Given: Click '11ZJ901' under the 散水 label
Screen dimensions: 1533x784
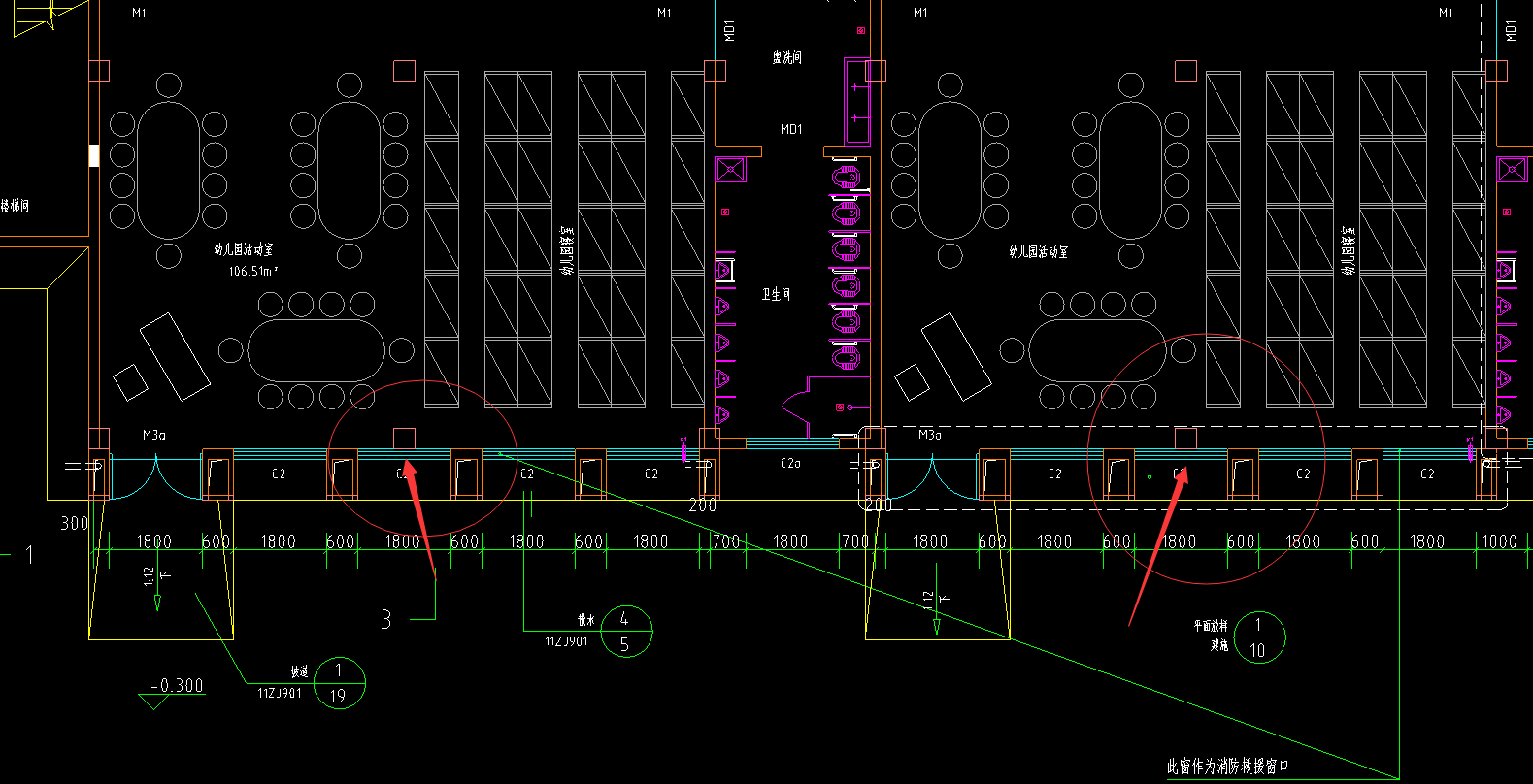Looking at the screenshot, I should coord(566,641).
